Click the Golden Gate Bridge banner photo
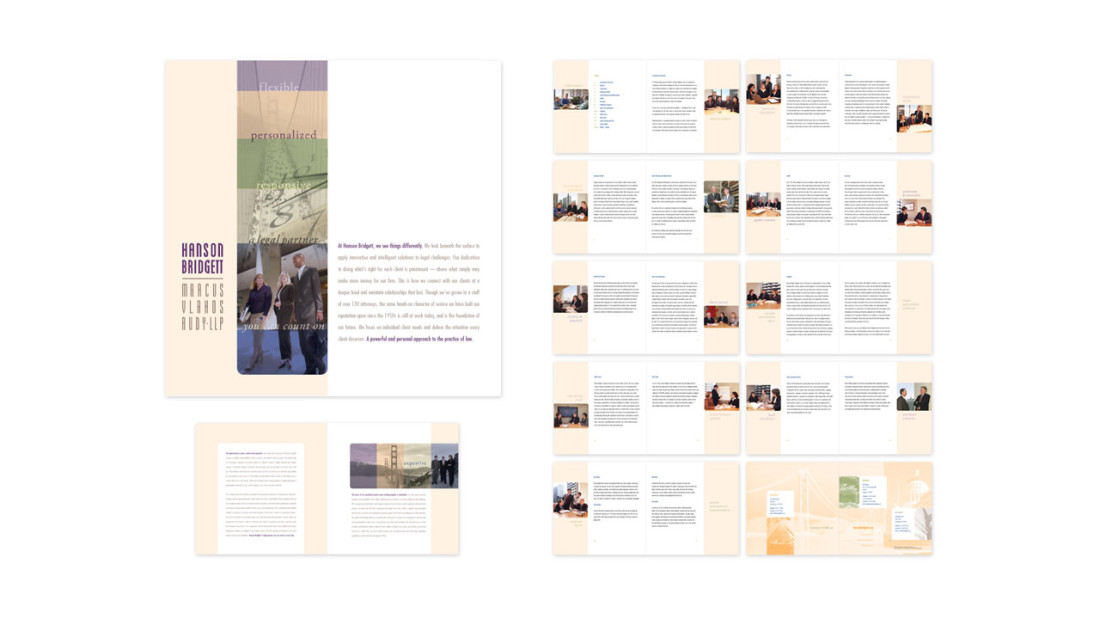Viewport: 1100px width, 619px height. [404, 466]
